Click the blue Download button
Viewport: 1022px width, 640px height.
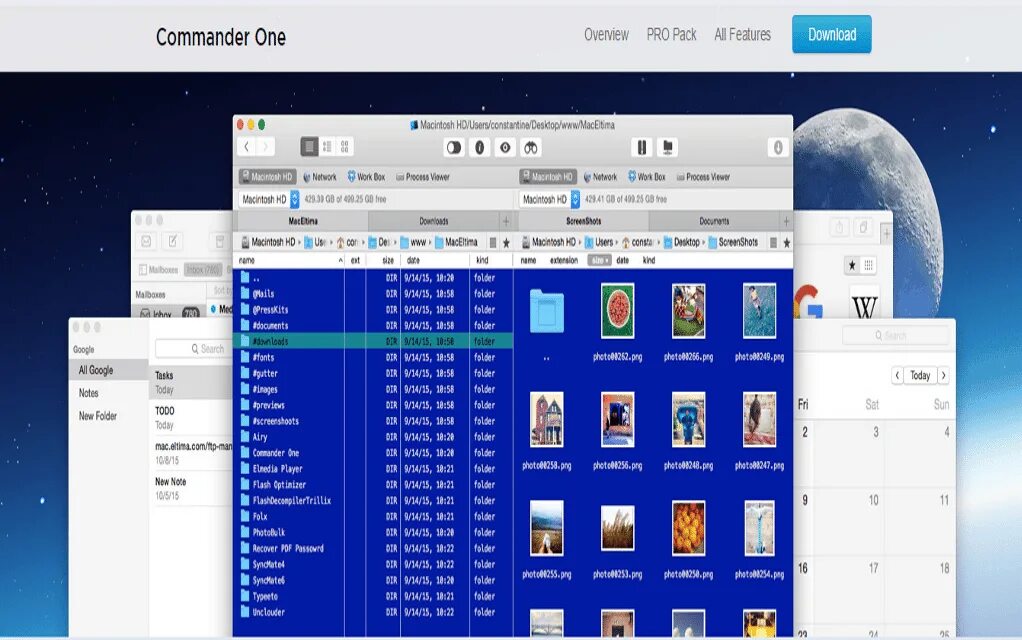pyautogui.click(x=832, y=35)
